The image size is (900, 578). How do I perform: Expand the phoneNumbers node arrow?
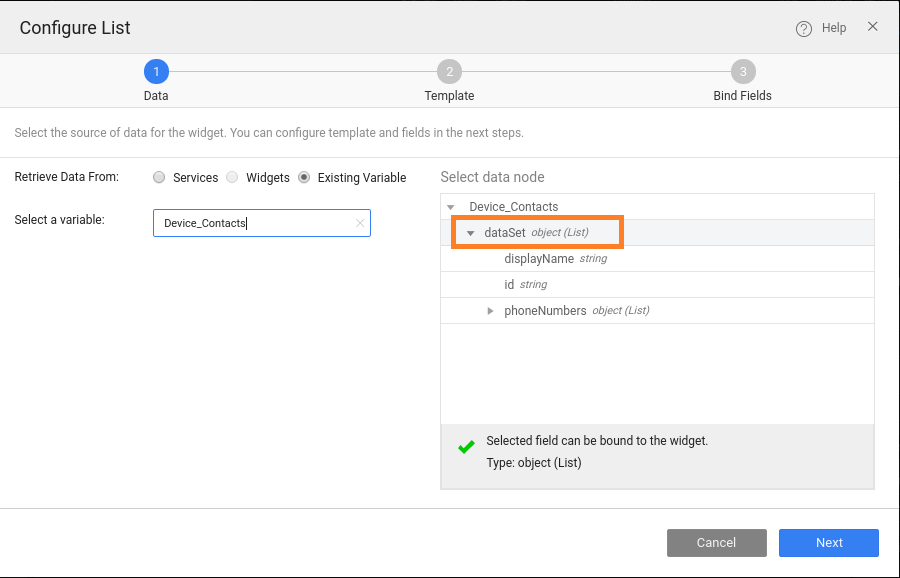pos(490,311)
